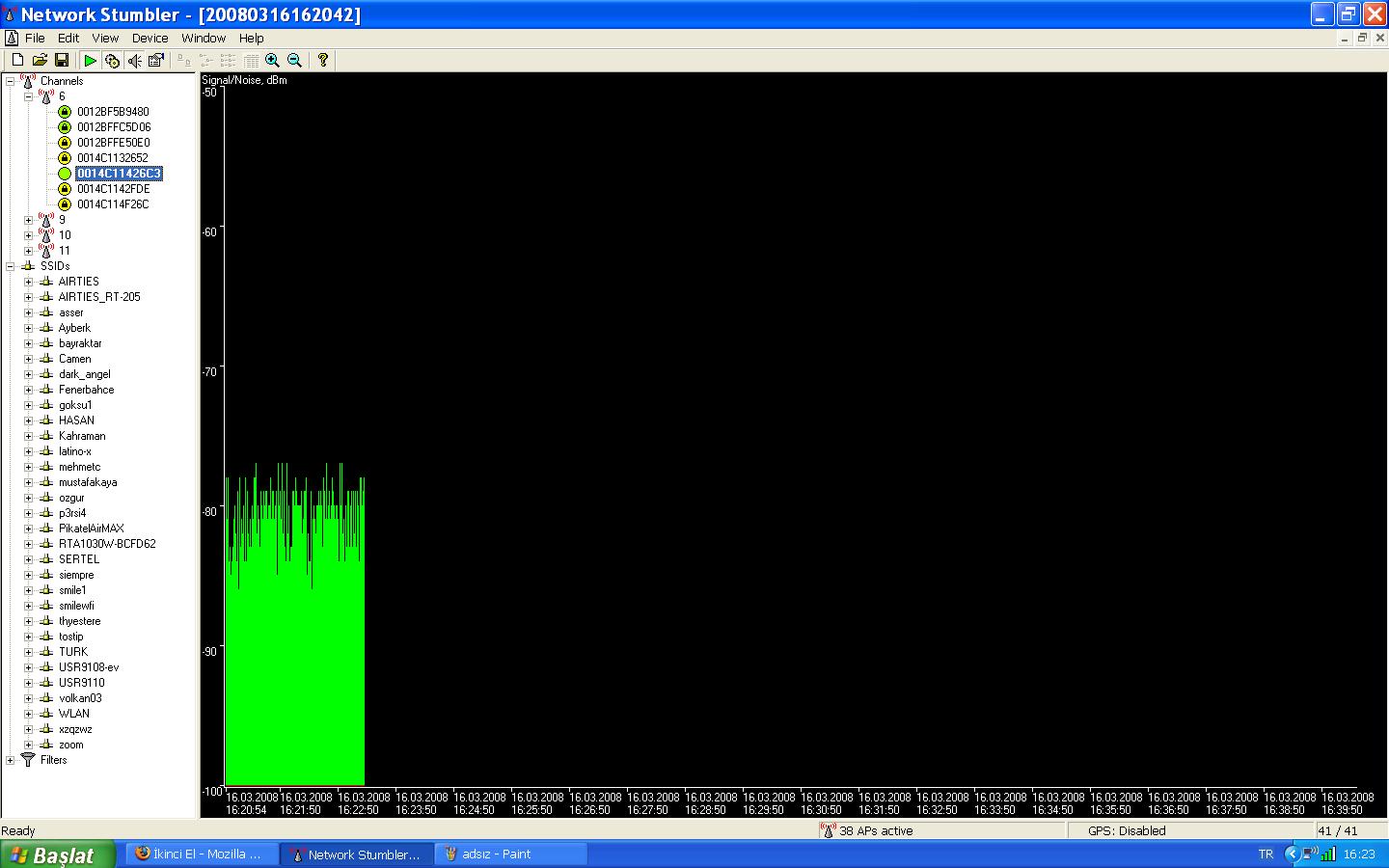Select the dark_angel SSID
Image resolution: width=1389 pixels, height=868 pixels.
[85, 374]
